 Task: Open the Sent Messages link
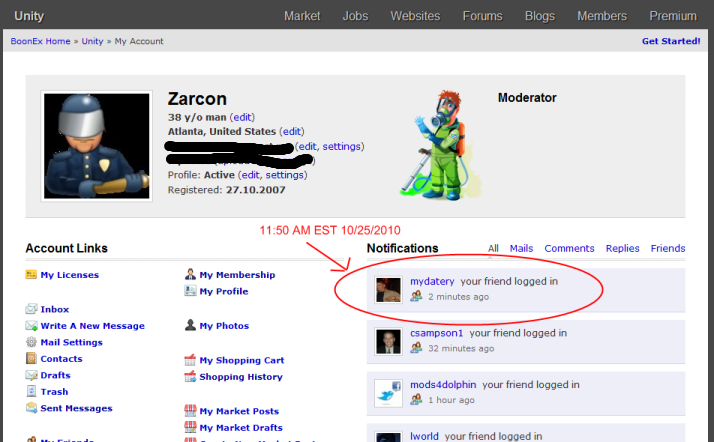pyautogui.click(x=76, y=408)
